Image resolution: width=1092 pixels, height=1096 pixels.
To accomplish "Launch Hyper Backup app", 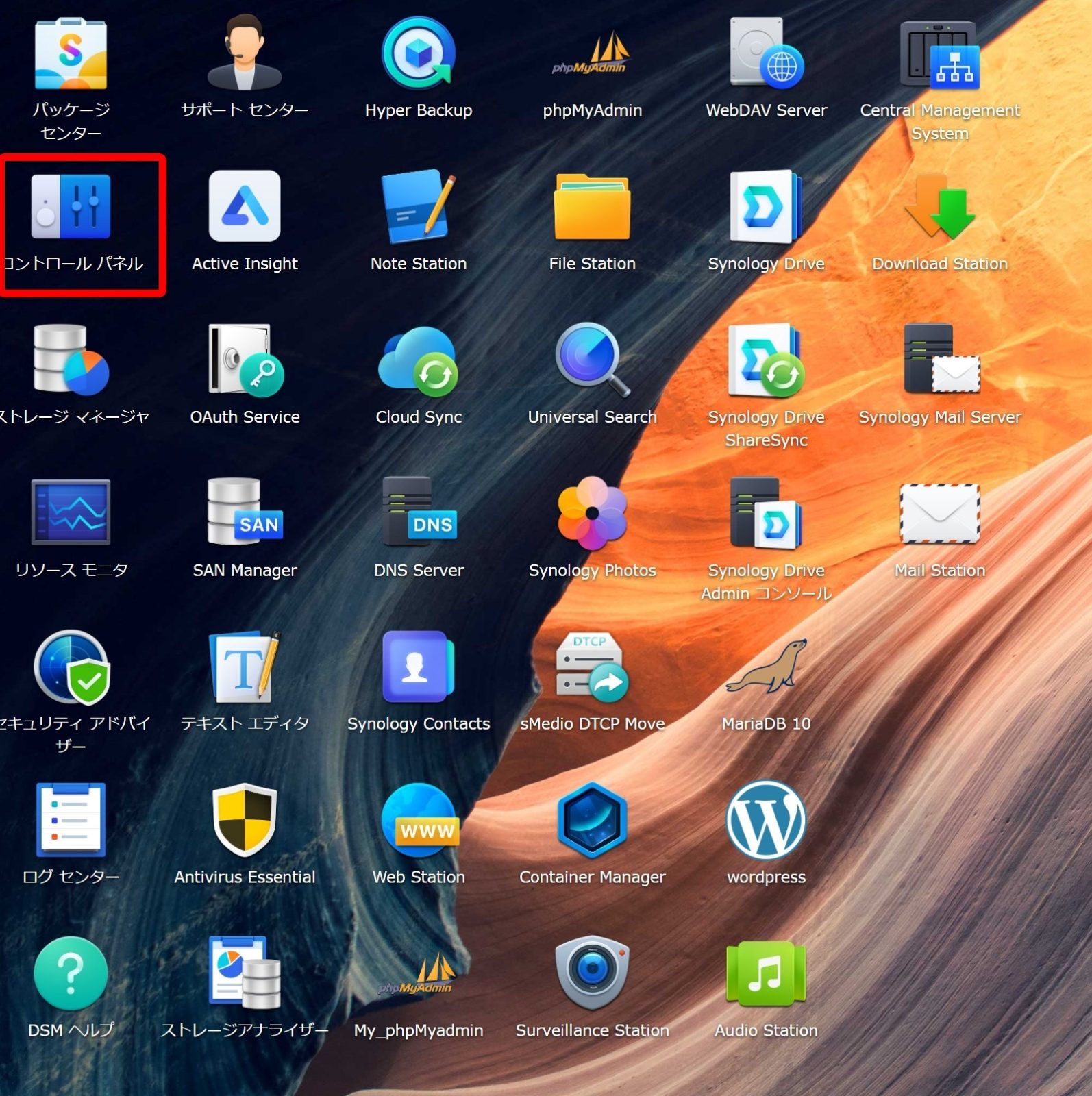I will (x=418, y=55).
